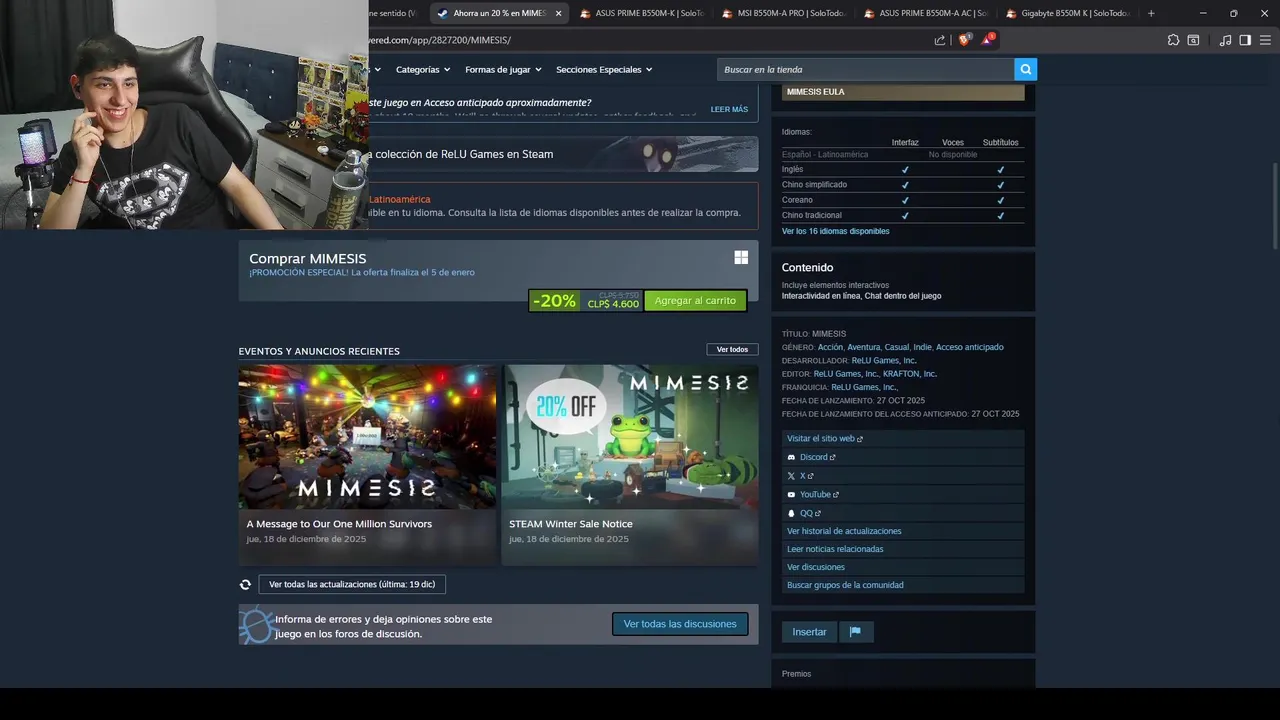The height and width of the screenshot is (720, 1280).
Task: Click the Insertar button
Action: tap(809, 632)
